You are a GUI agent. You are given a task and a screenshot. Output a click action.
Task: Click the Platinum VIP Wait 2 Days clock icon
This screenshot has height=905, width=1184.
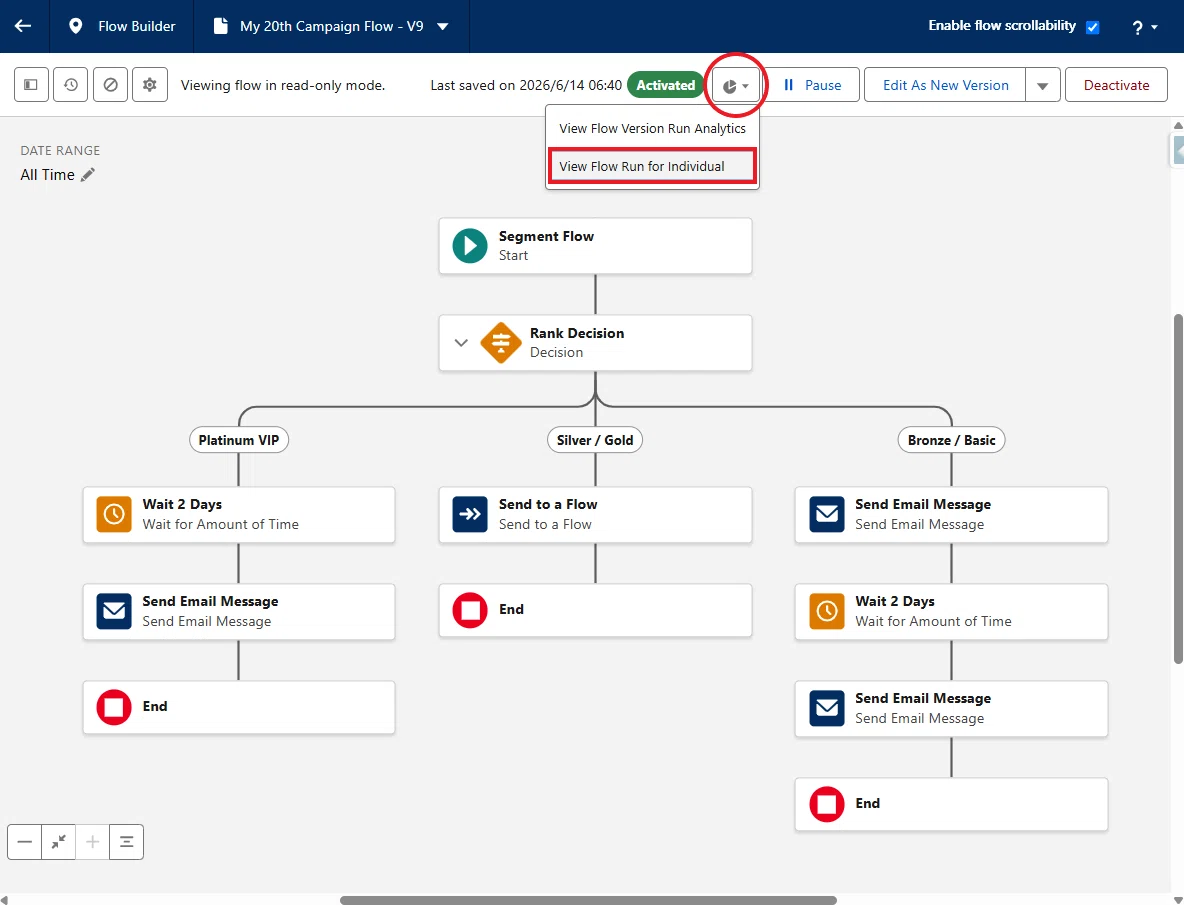point(114,515)
